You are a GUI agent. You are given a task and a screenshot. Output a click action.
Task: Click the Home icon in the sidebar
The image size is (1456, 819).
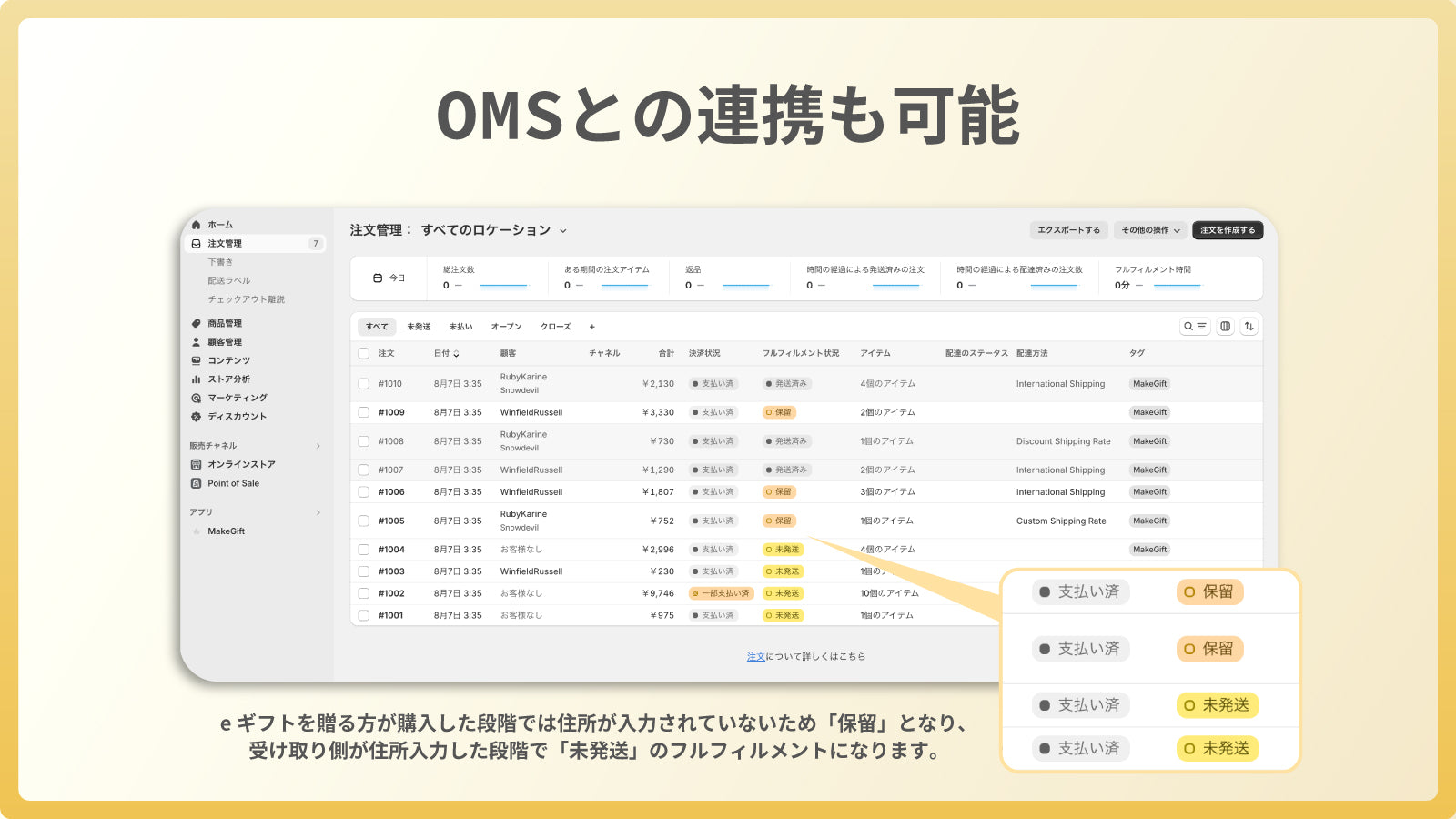196,225
